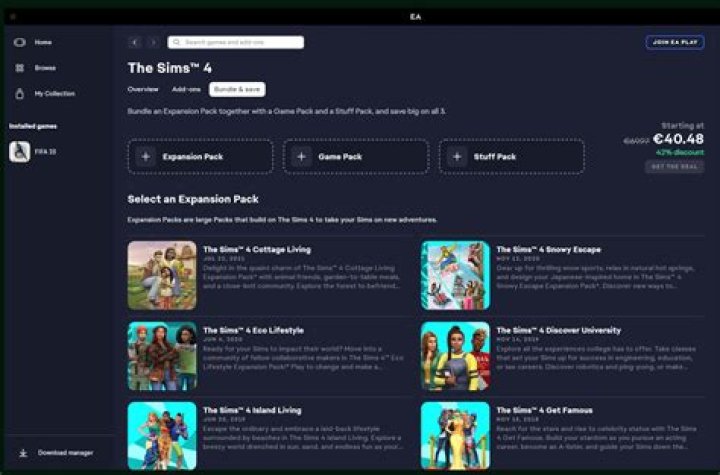
Task: Open the Home sidebar icon
Action: [x=19, y=42]
